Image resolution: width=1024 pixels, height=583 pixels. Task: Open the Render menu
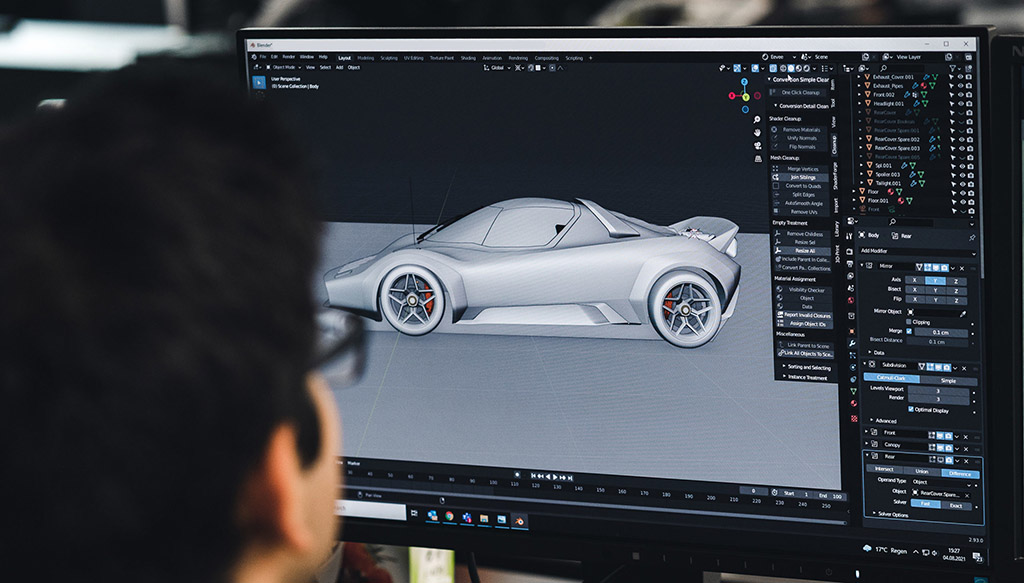point(289,57)
